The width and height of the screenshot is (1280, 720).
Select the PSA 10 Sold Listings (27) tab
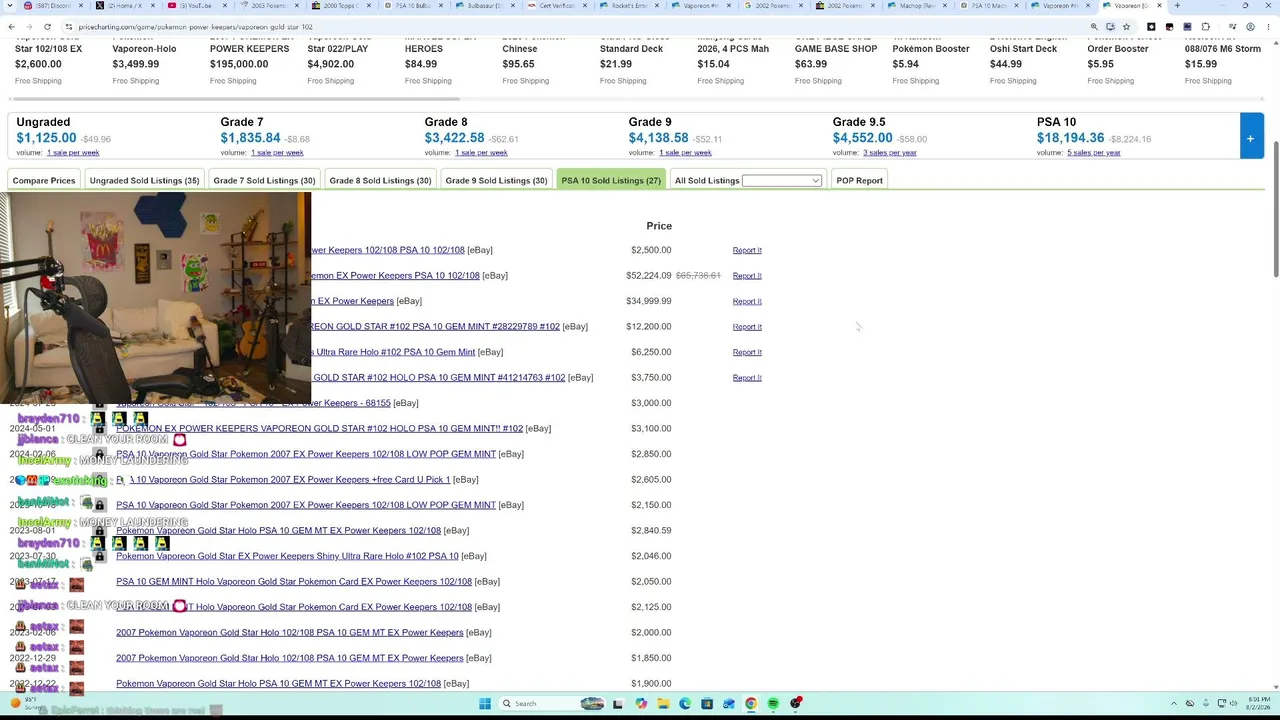[x=611, y=181]
